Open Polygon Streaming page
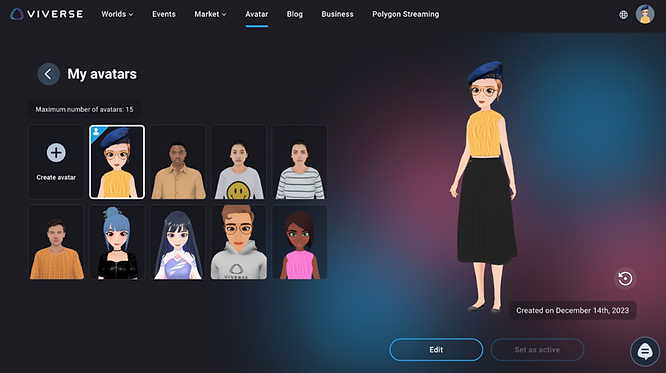Image resolution: width=666 pixels, height=373 pixels. click(x=406, y=14)
